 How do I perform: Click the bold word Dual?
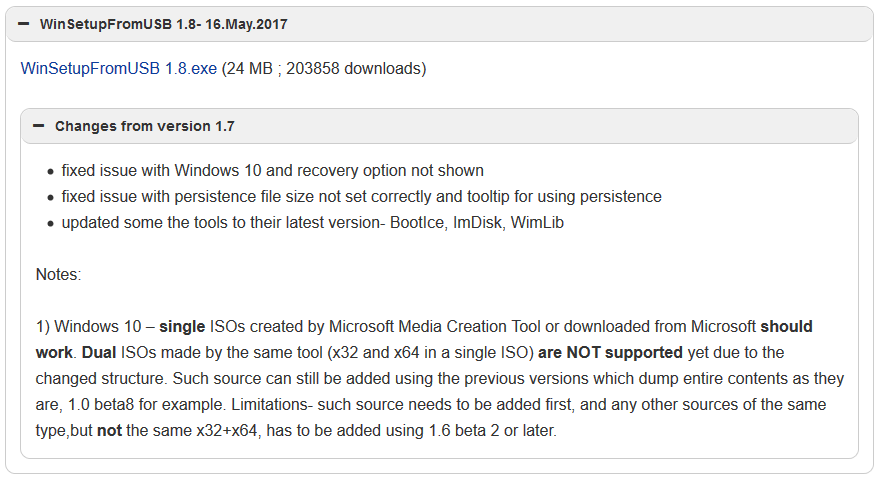pyautogui.click(x=99, y=352)
